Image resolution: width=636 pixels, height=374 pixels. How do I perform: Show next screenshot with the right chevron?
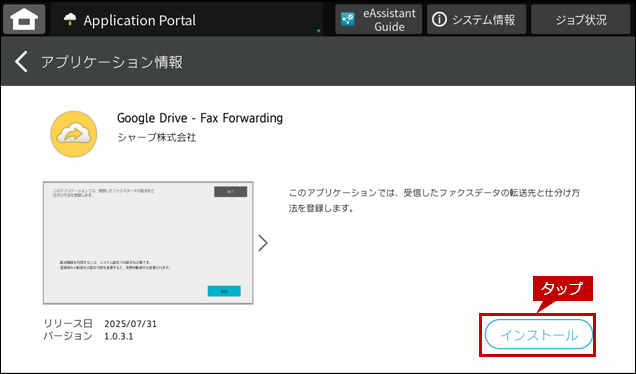(x=263, y=243)
